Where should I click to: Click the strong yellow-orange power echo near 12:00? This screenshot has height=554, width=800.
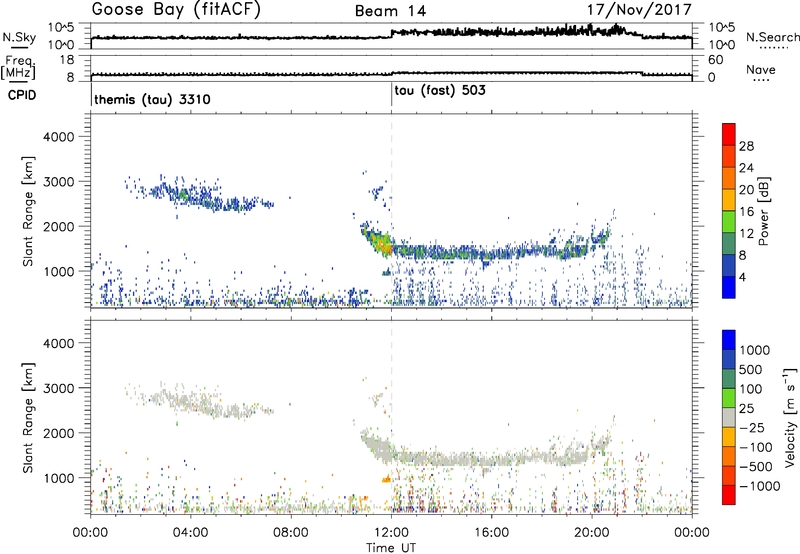tap(383, 243)
